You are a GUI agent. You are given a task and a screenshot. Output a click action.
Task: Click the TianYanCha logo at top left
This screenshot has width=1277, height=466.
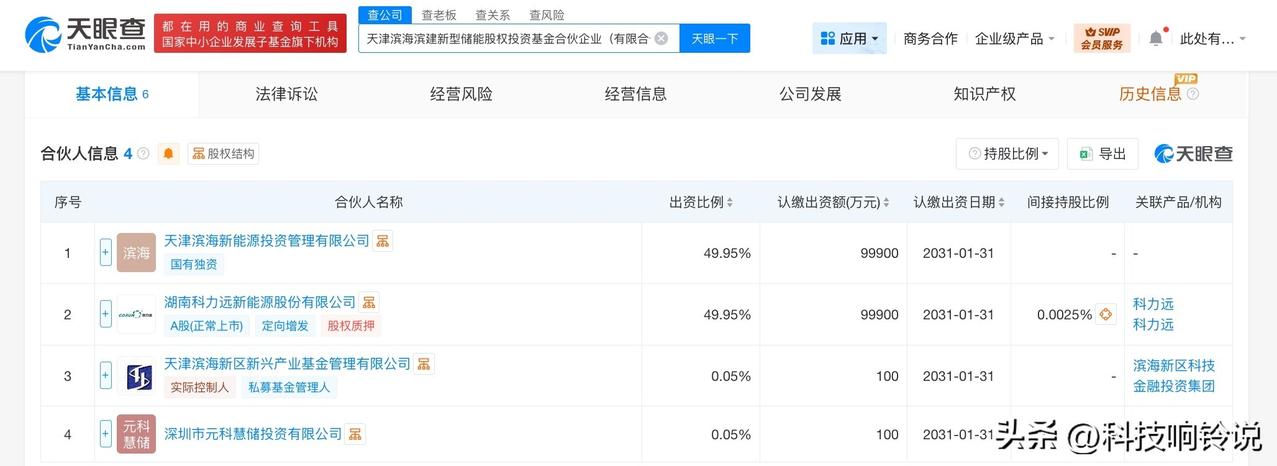click(x=84, y=35)
